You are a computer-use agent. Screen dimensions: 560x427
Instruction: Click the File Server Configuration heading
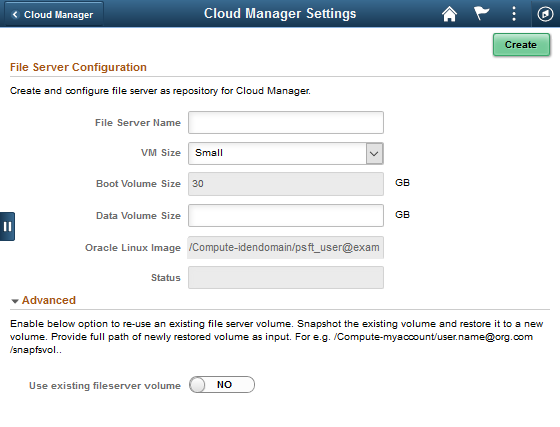point(78,67)
